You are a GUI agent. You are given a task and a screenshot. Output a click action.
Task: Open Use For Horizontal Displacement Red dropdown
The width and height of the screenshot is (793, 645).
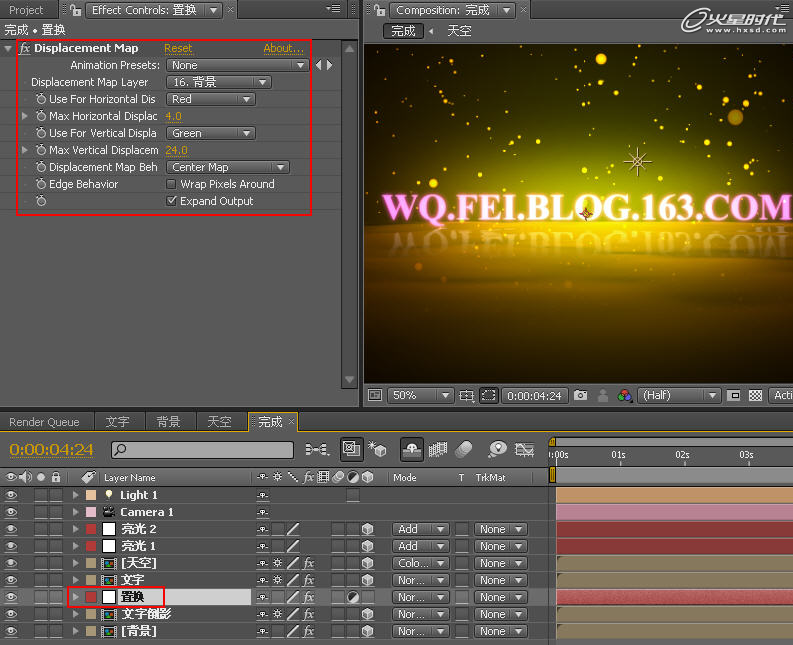click(210, 99)
